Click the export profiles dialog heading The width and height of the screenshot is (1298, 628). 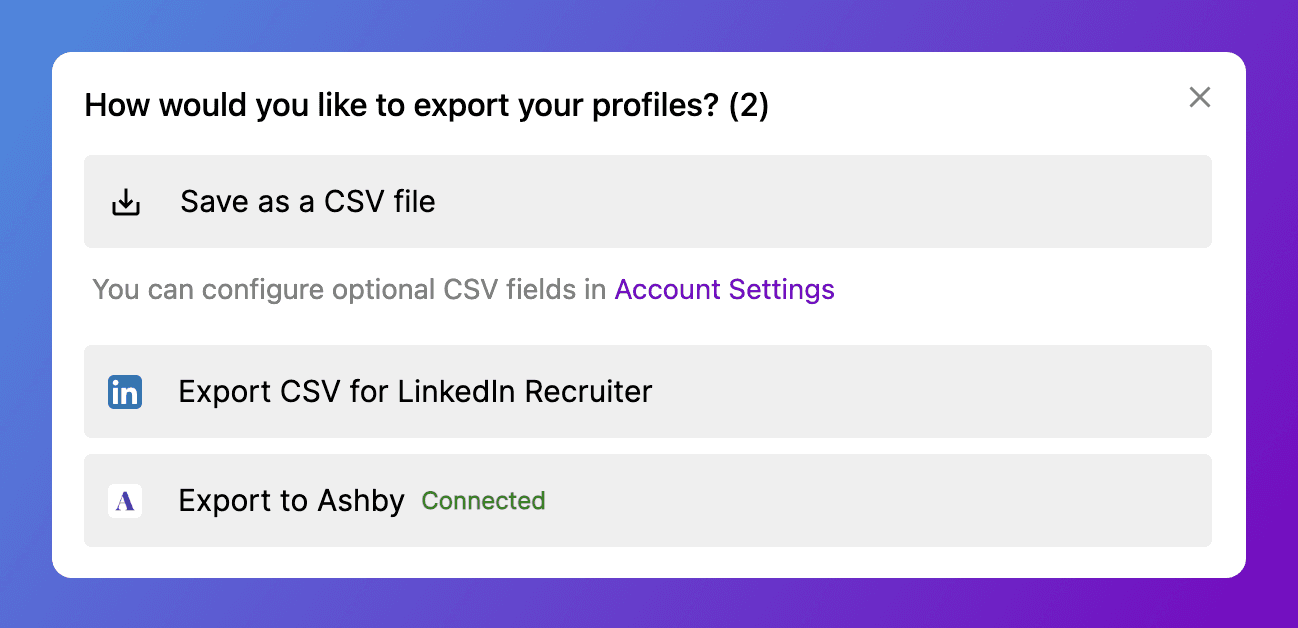coord(400,105)
